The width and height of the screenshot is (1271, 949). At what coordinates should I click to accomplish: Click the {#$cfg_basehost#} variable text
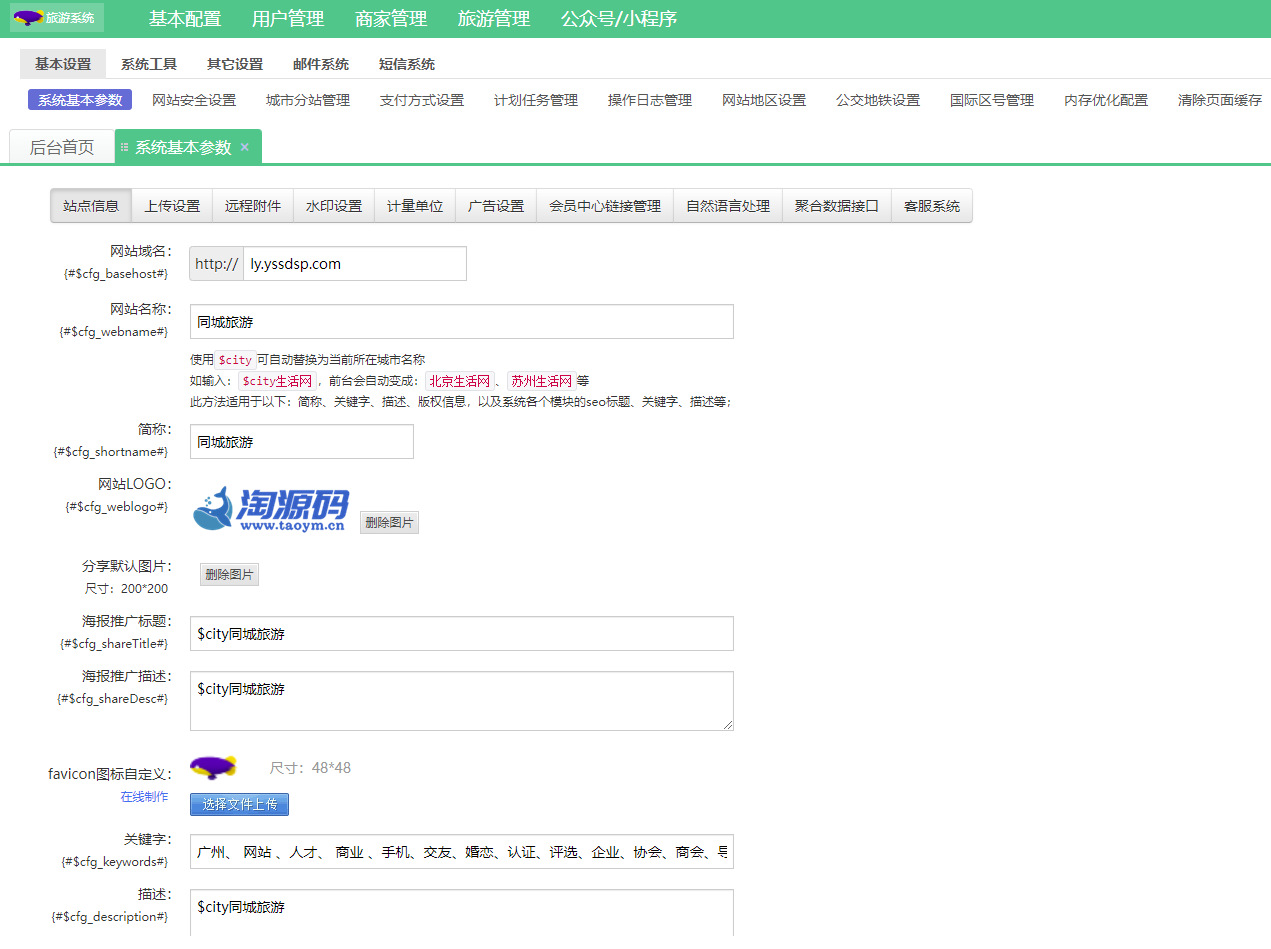pos(116,273)
